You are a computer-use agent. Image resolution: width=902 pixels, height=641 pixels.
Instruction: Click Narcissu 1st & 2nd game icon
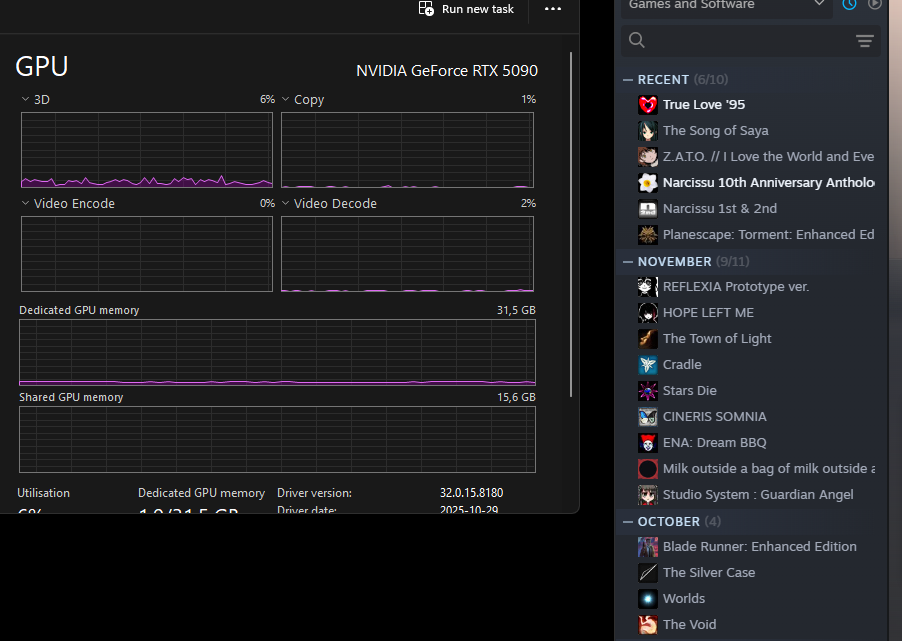(x=648, y=208)
